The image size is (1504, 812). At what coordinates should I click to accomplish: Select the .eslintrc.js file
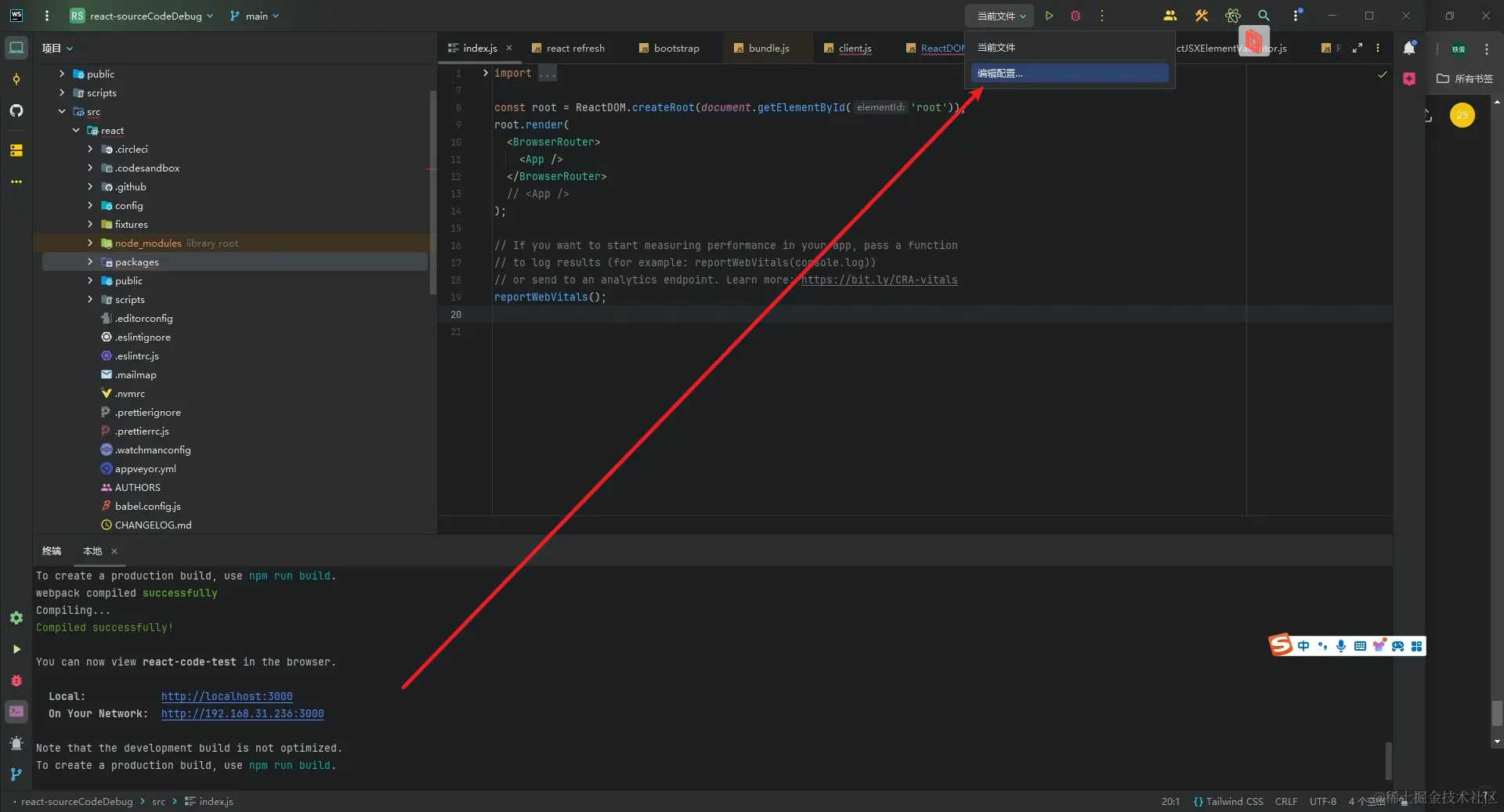pyautogui.click(x=137, y=356)
